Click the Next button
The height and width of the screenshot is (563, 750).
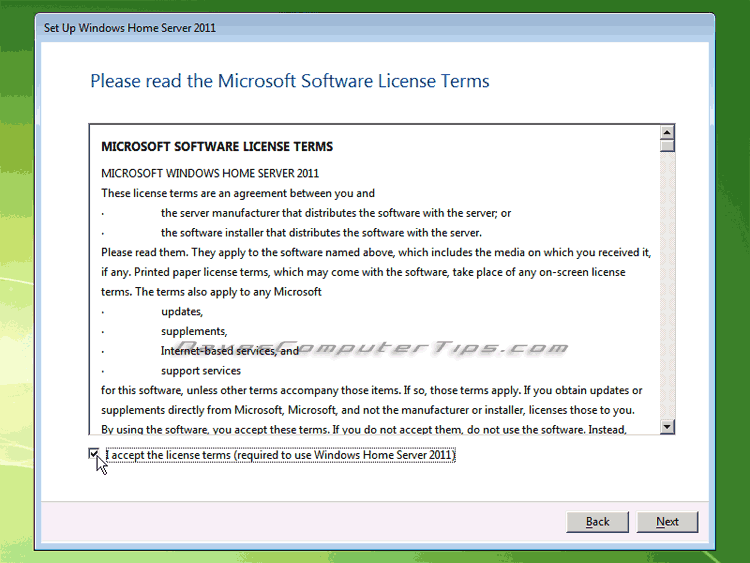point(667,521)
